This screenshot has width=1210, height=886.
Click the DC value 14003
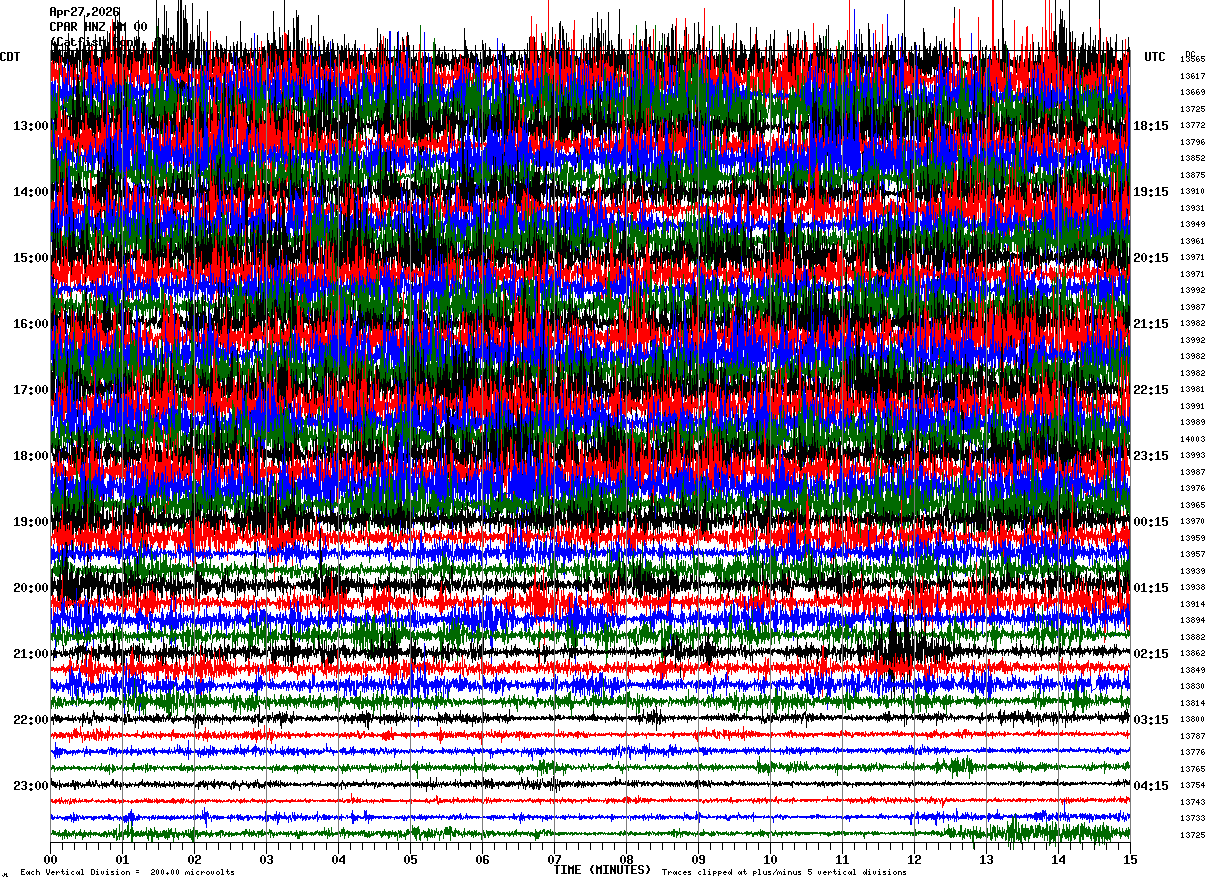coord(1192,439)
